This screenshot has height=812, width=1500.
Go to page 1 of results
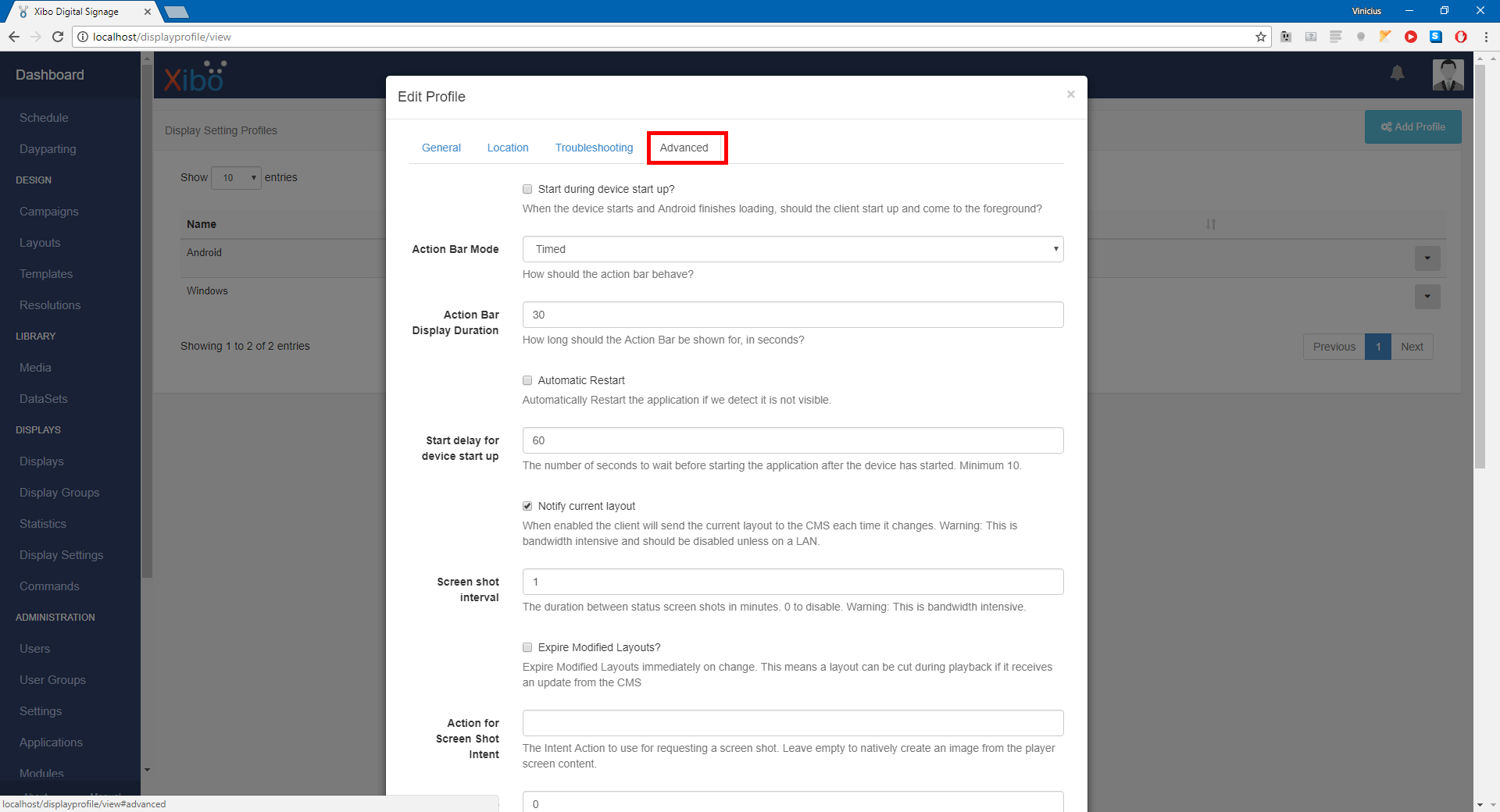click(x=1378, y=347)
